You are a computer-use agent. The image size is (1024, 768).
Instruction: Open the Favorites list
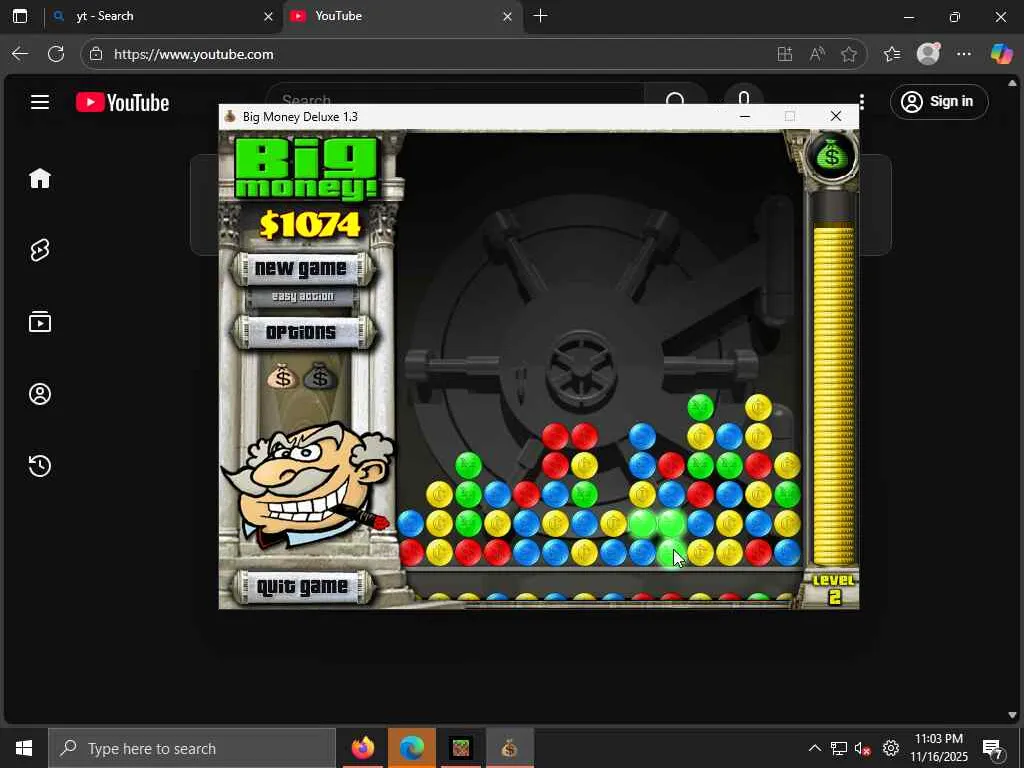click(x=892, y=54)
